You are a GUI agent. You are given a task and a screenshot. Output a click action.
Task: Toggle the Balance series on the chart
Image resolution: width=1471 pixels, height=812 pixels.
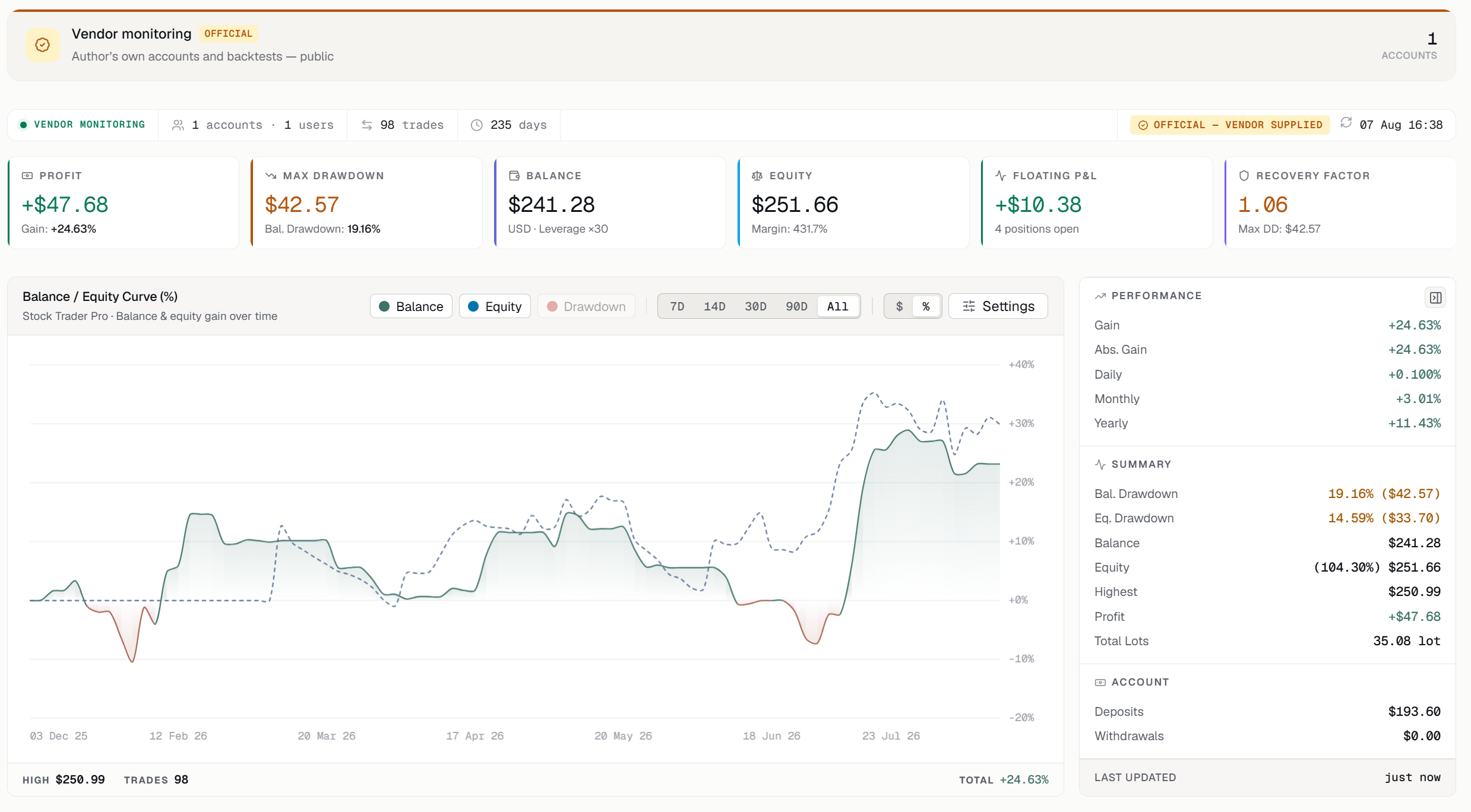tap(411, 306)
